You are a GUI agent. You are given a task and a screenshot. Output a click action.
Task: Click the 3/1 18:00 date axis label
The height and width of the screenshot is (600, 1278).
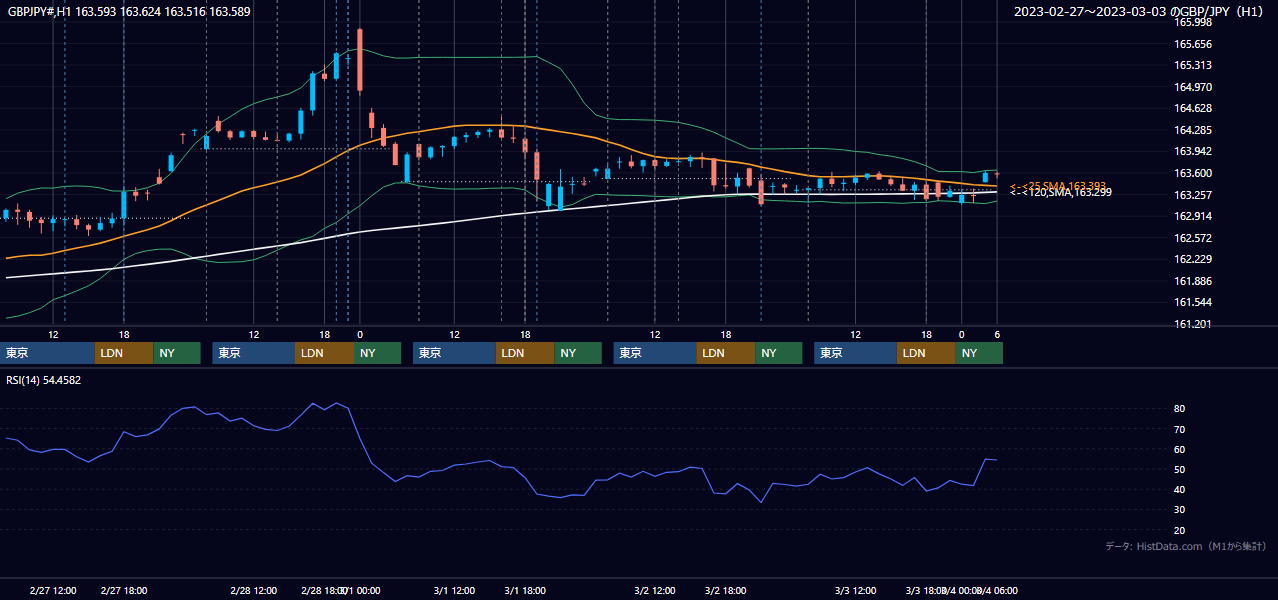tap(525, 590)
